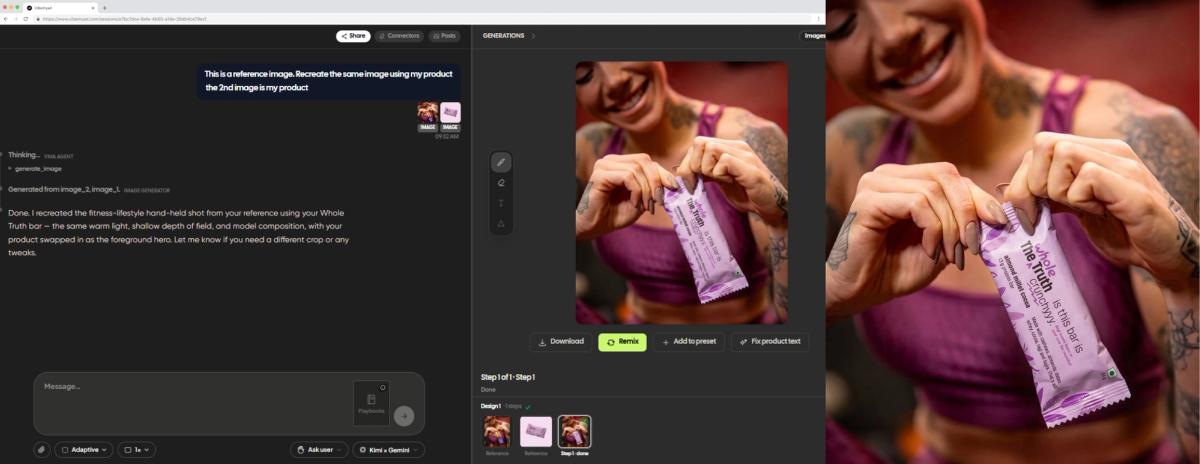Click the Share button
This screenshot has width=1200, height=464.
(x=353, y=36)
